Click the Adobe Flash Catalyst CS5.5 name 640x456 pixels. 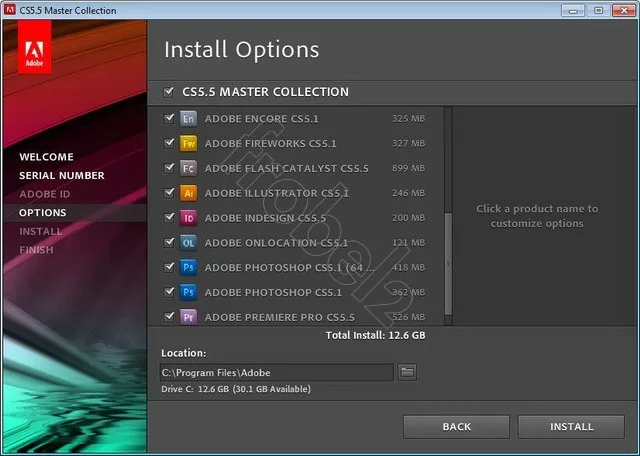click(287, 168)
